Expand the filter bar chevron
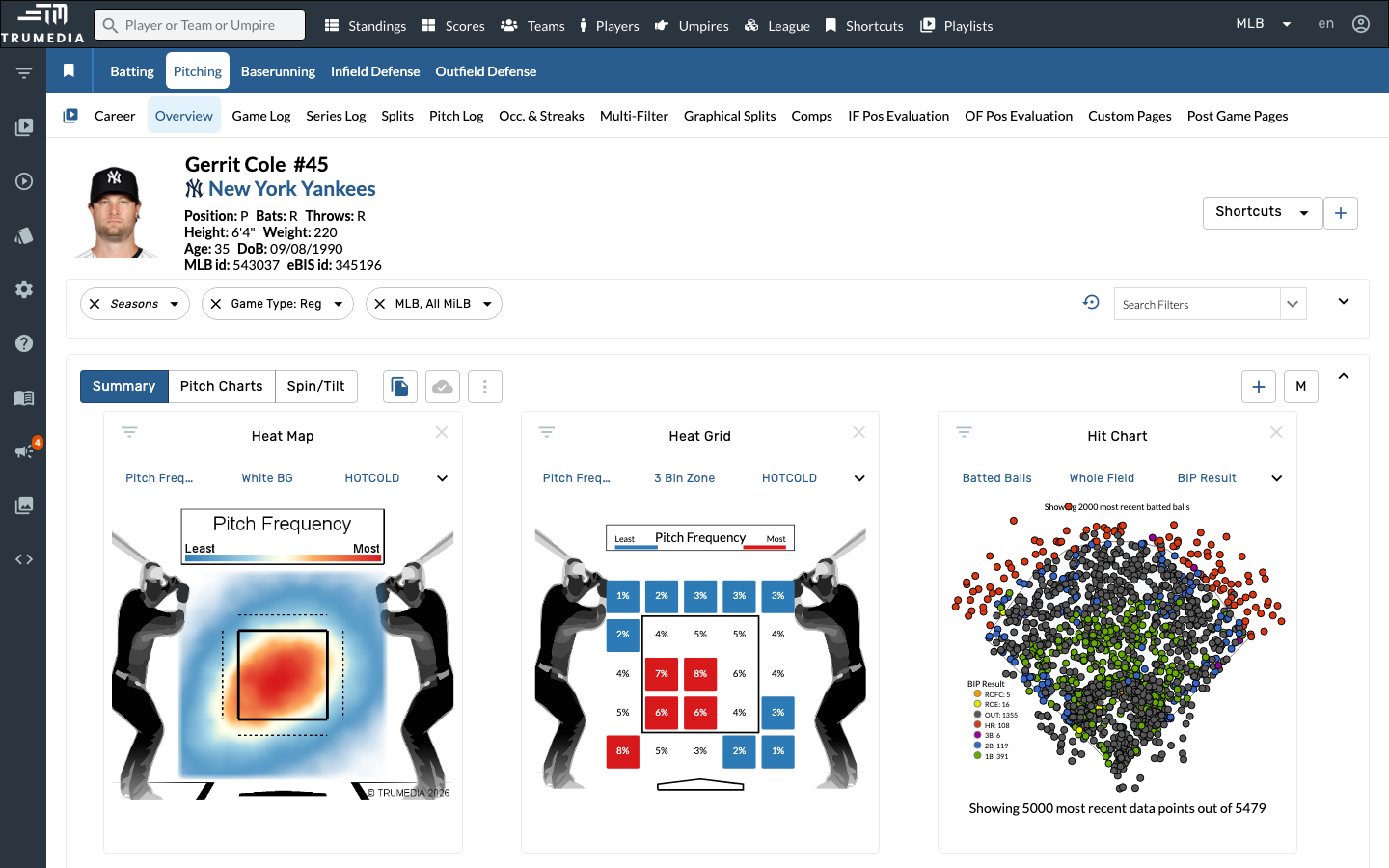1389x868 pixels. (1344, 301)
